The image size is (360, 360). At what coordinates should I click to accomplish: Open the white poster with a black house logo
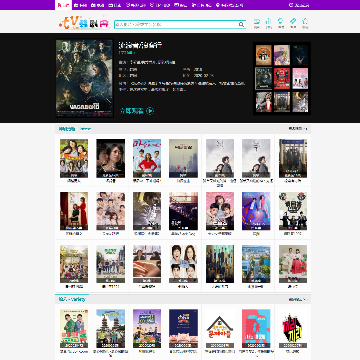pos(220,328)
